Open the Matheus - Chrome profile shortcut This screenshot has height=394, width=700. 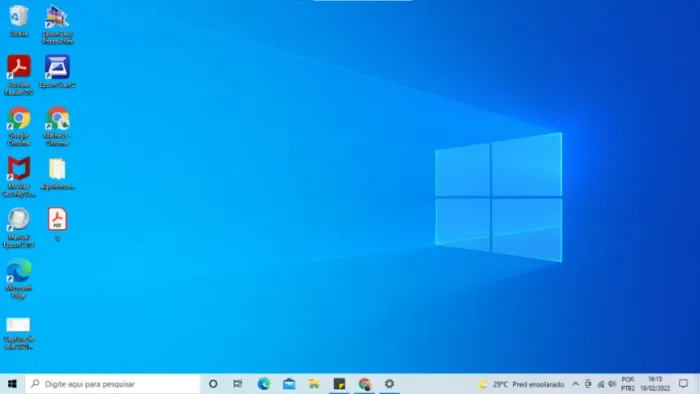(x=57, y=126)
